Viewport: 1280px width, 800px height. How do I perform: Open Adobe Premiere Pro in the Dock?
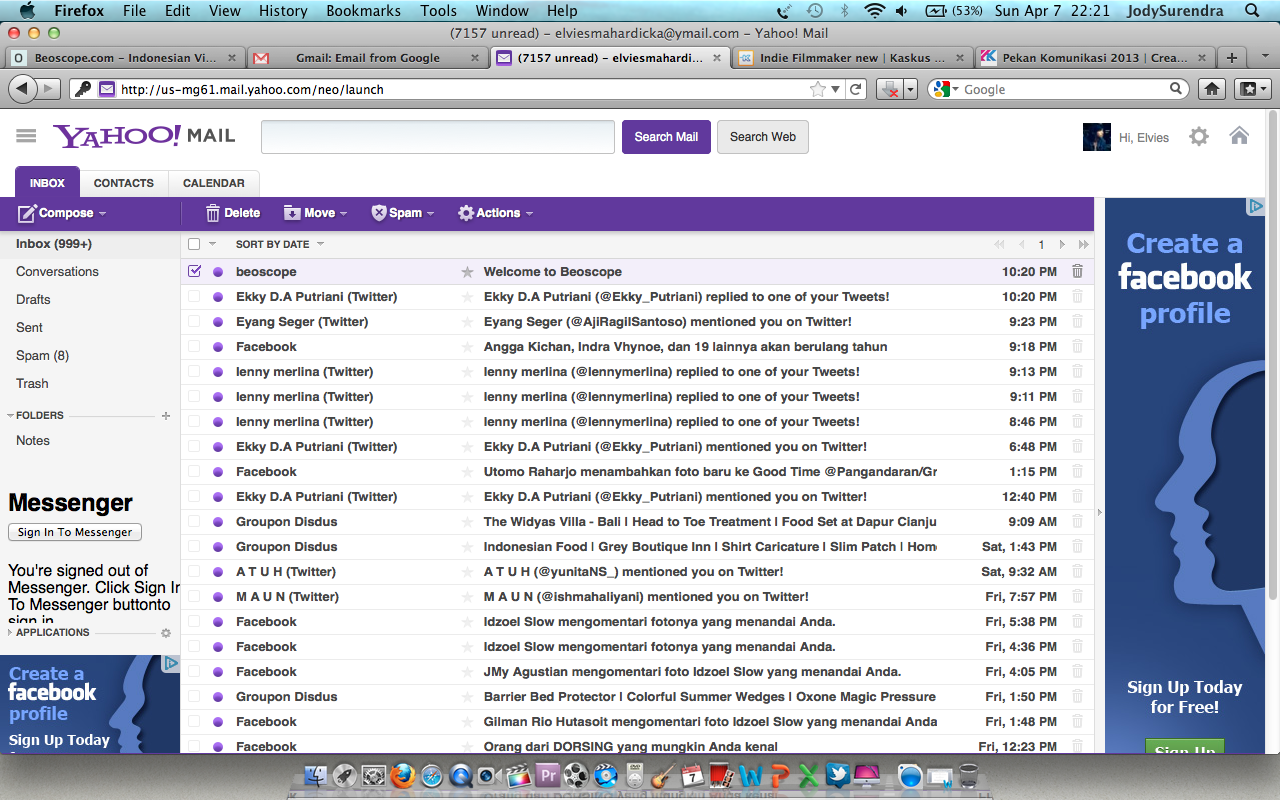click(548, 775)
